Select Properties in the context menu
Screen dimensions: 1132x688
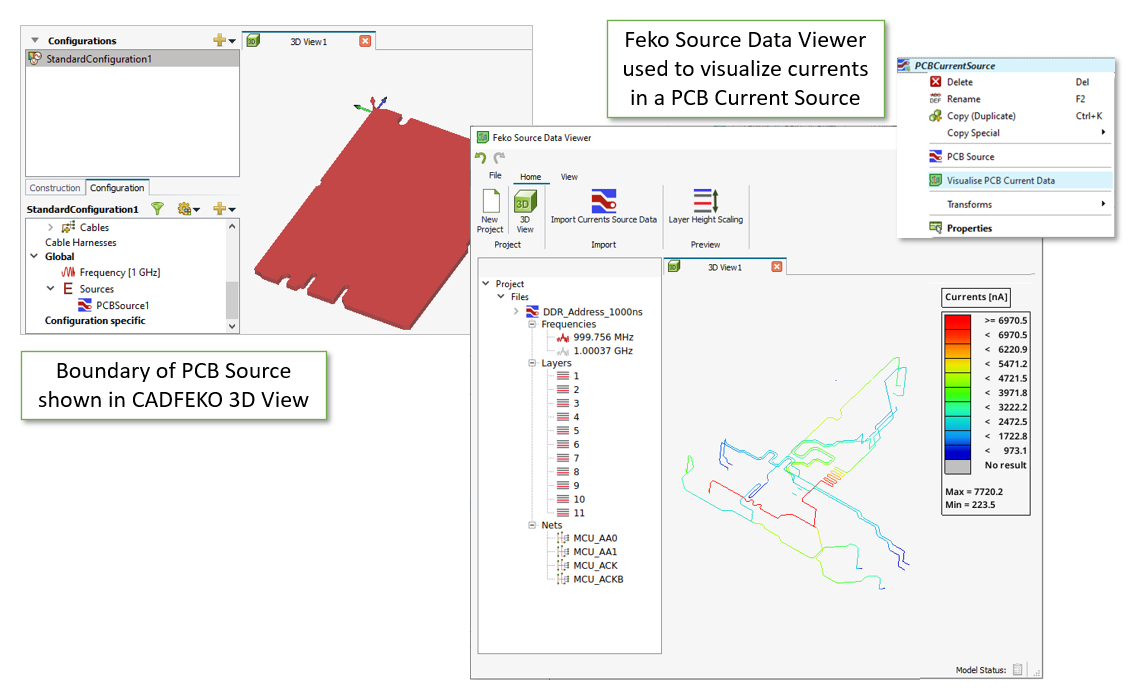(x=969, y=228)
